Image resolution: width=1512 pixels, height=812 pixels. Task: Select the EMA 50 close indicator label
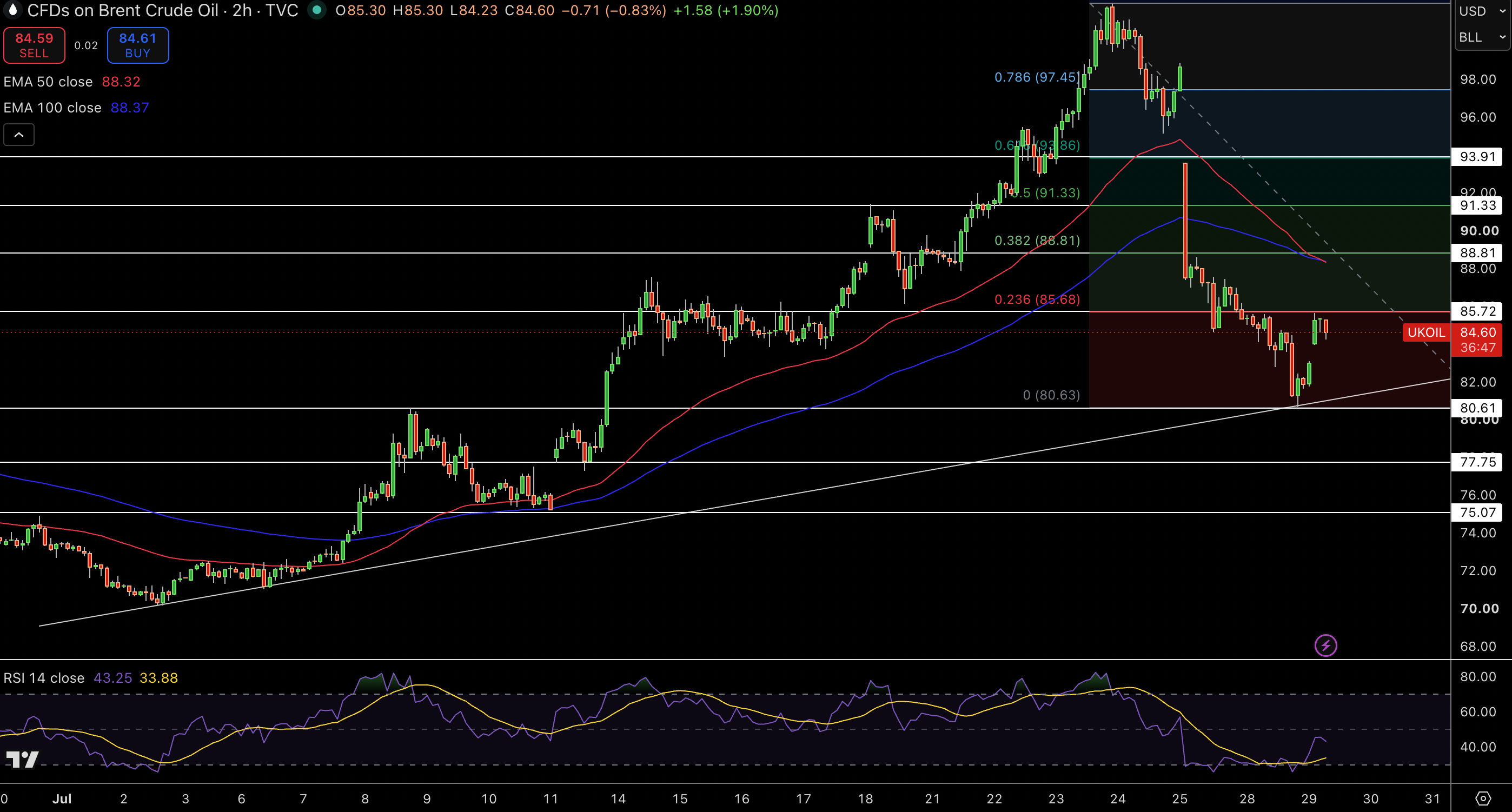(x=48, y=82)
